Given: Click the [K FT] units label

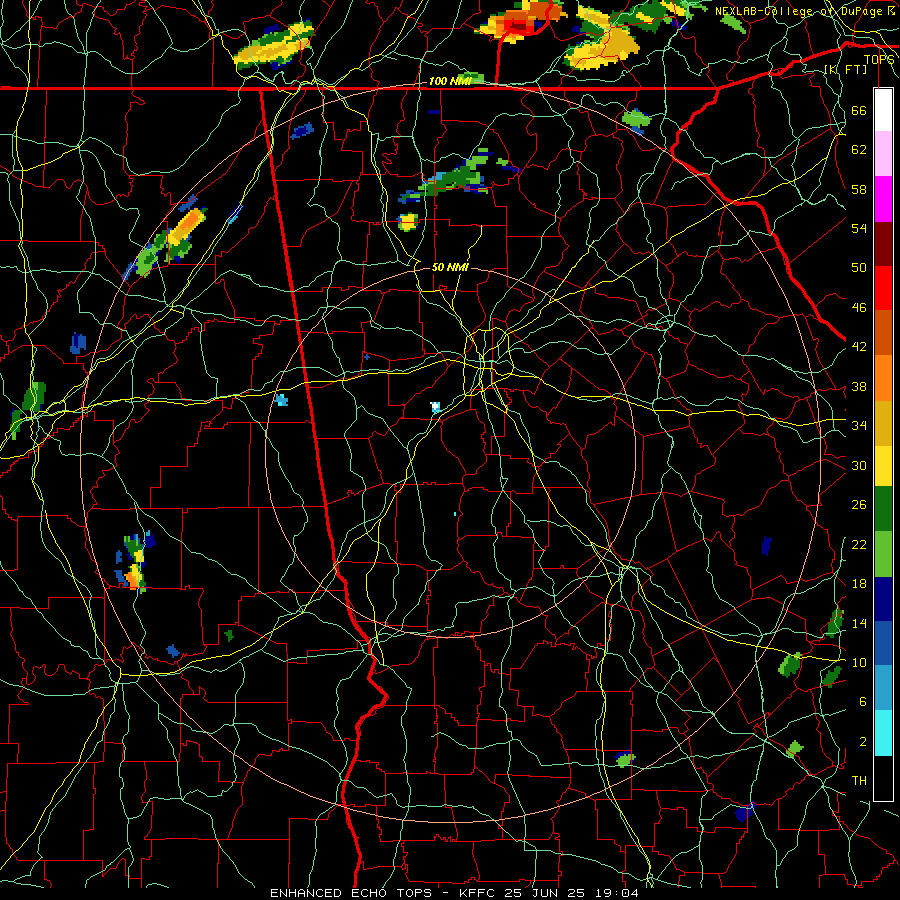Looking at the screenshot, I should pos(845,70).
